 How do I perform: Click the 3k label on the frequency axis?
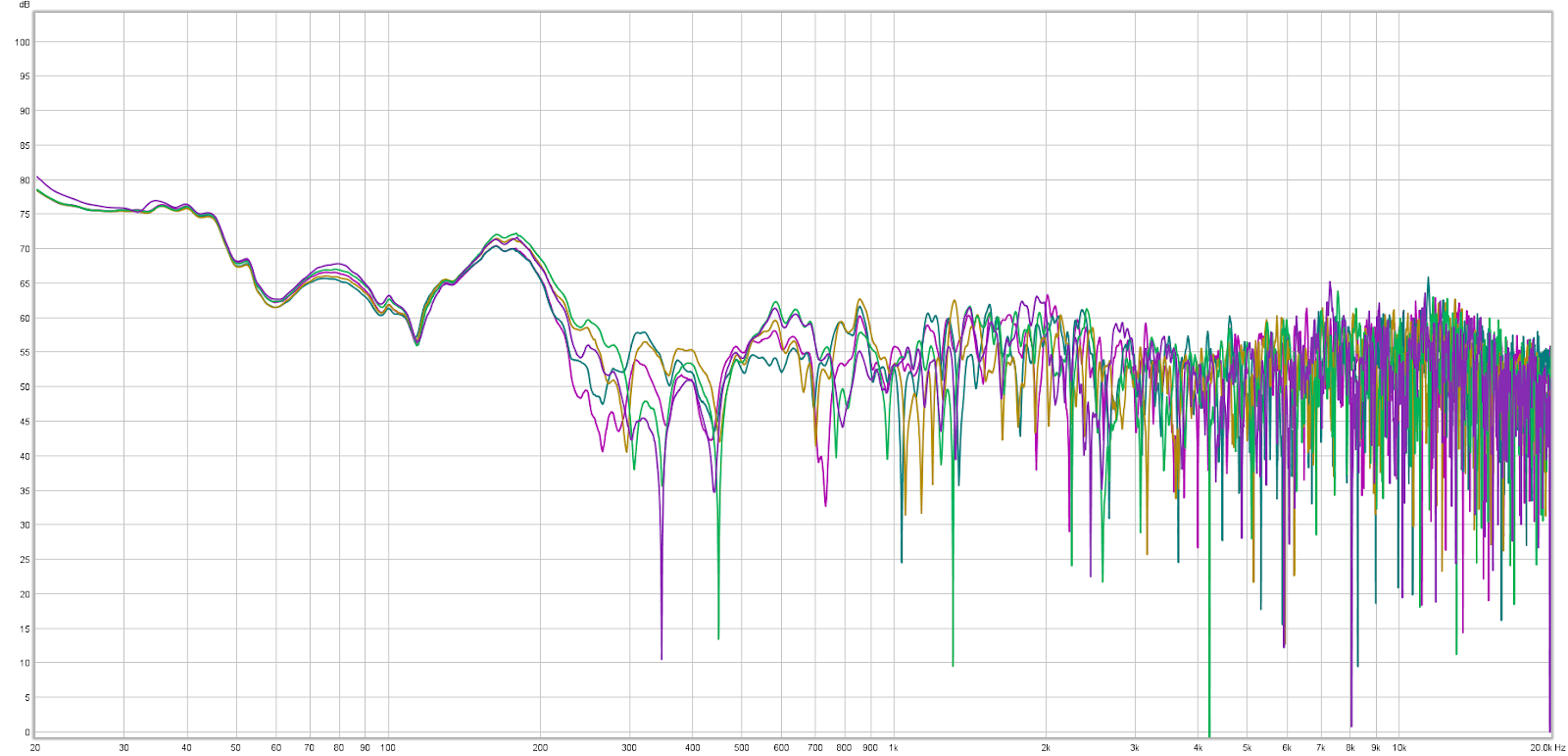pyautogui.click(x=1135, y=747)
